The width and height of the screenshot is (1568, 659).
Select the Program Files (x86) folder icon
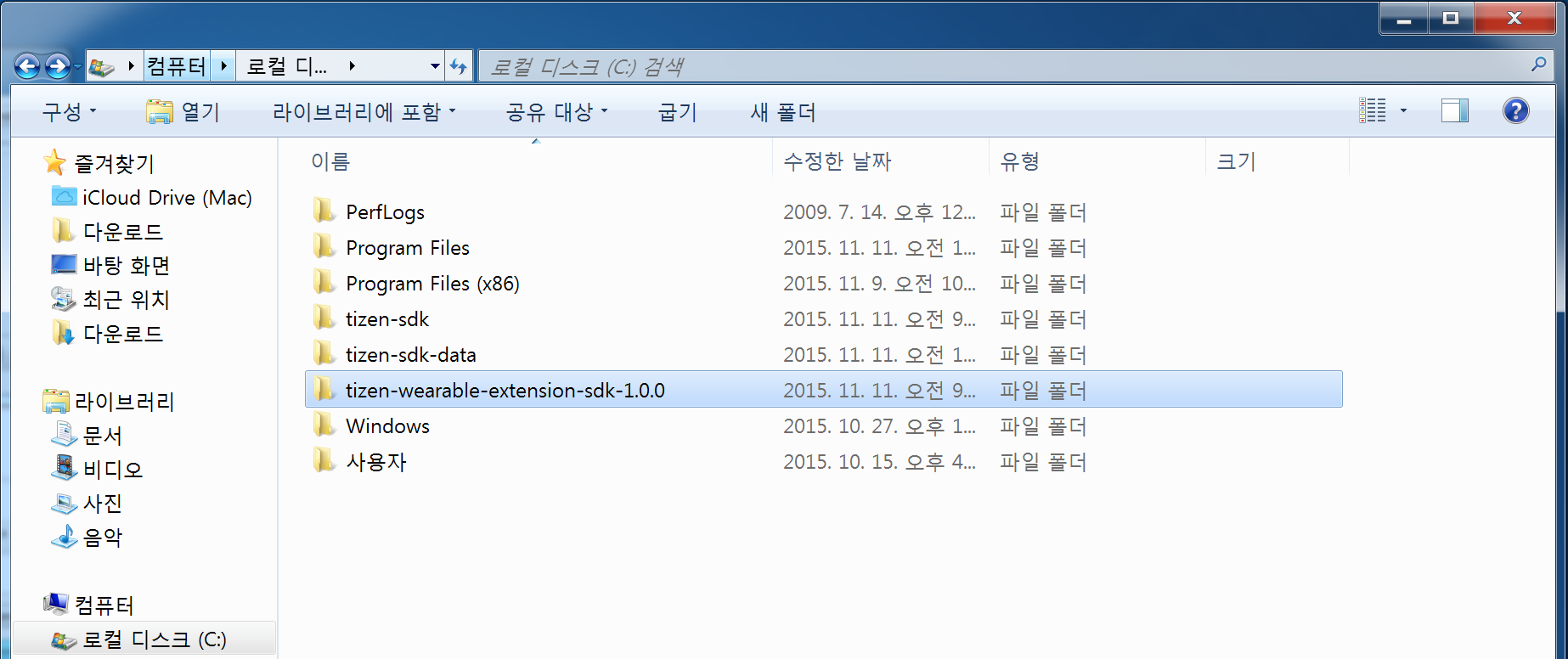pos(324,282)
